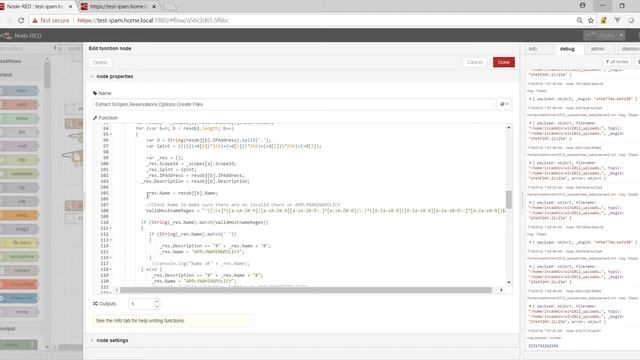Expand the subflows palette category
640x360 pixels.
[11, 61]
